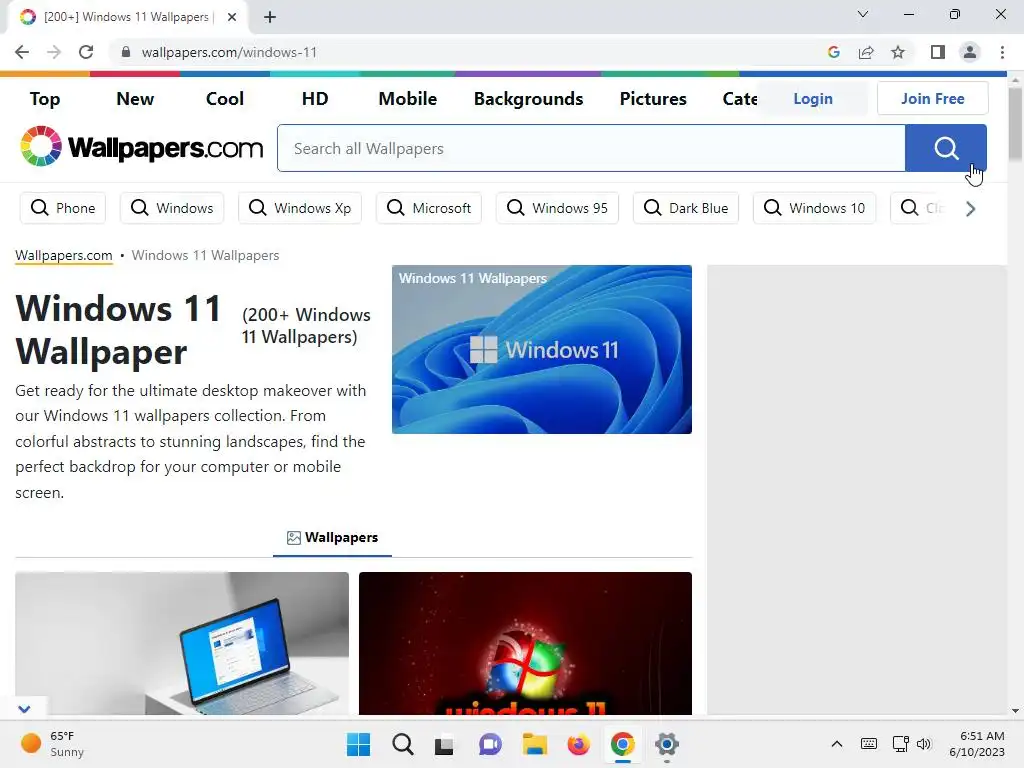Open the Mobile menu item
Image resolution: width=1024 pixels, height=768 pixels.
pyautogui.click(x=408, y=99)
